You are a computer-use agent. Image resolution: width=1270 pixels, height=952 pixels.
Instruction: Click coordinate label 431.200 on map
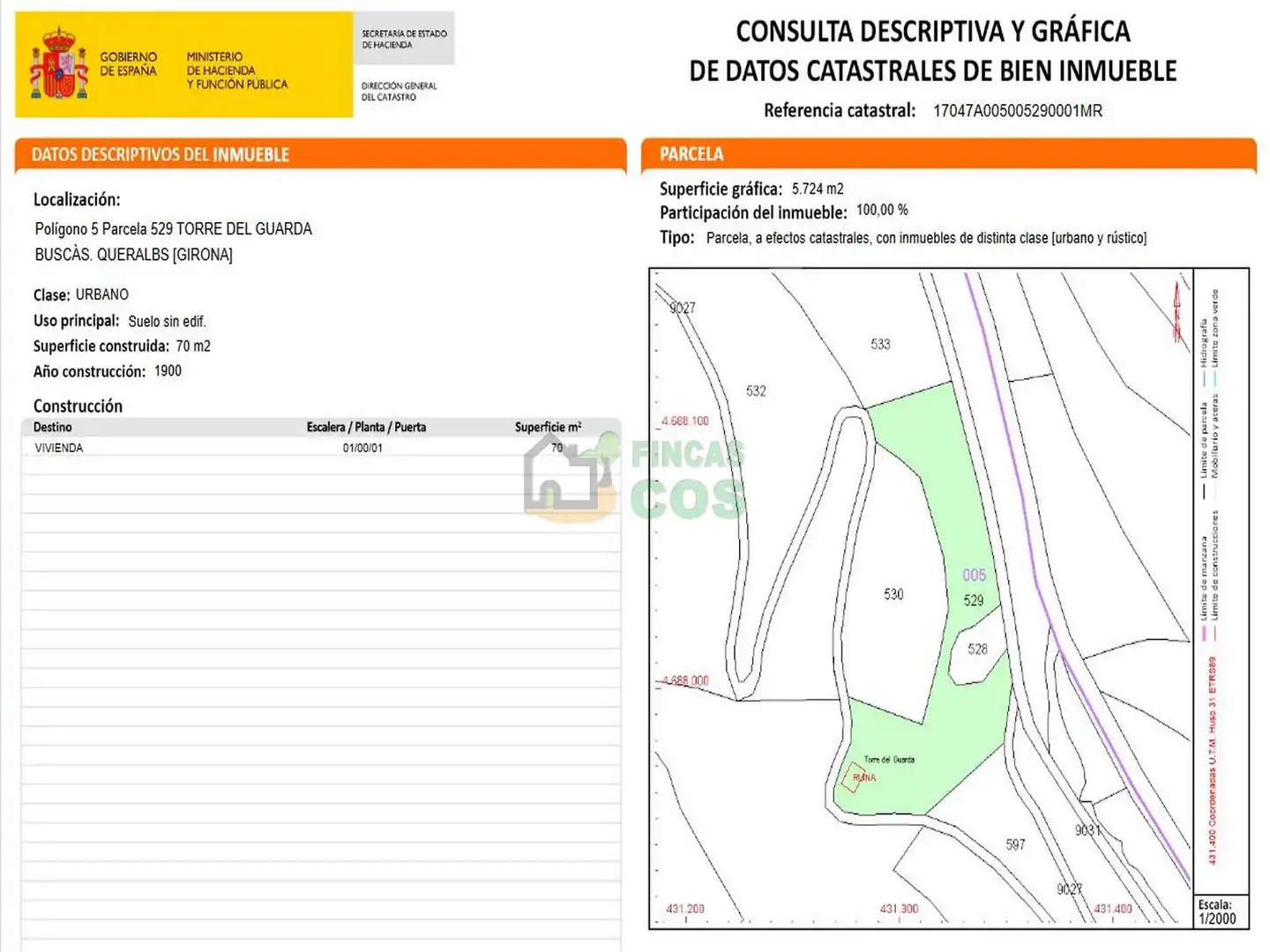[685, 909]
